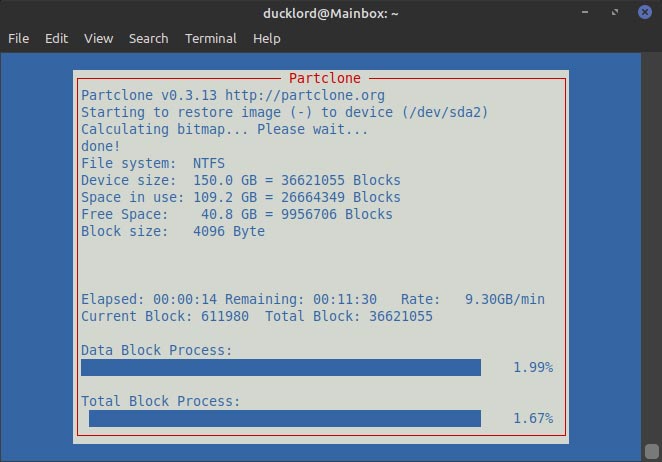Click the 1.99% percentage value
Image resolution: width=662 pixels, height=462 pixels.
tap(533, 367)
